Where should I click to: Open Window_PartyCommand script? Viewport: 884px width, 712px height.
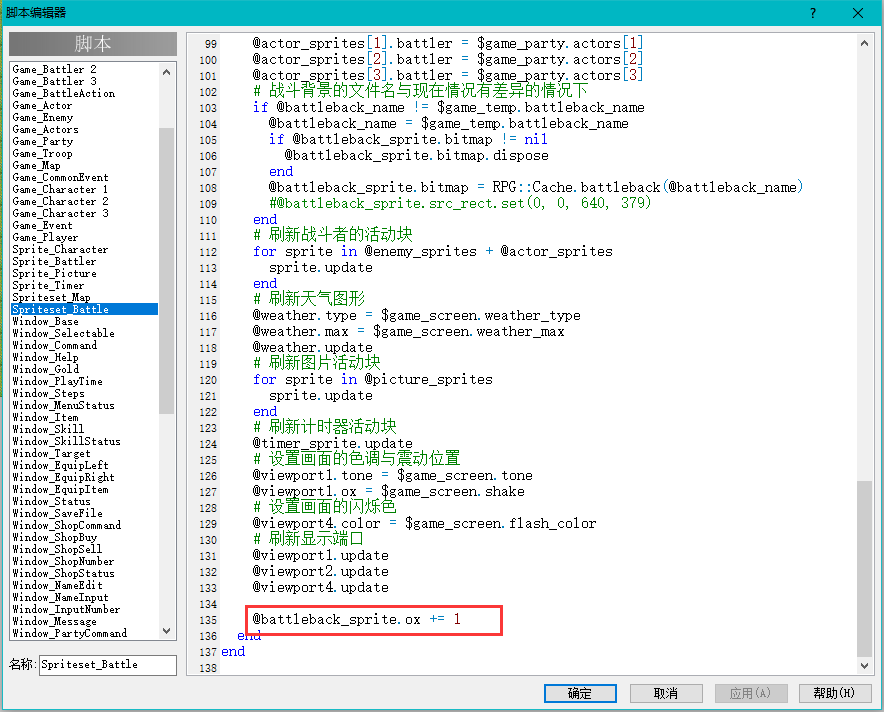click(69, 633)
